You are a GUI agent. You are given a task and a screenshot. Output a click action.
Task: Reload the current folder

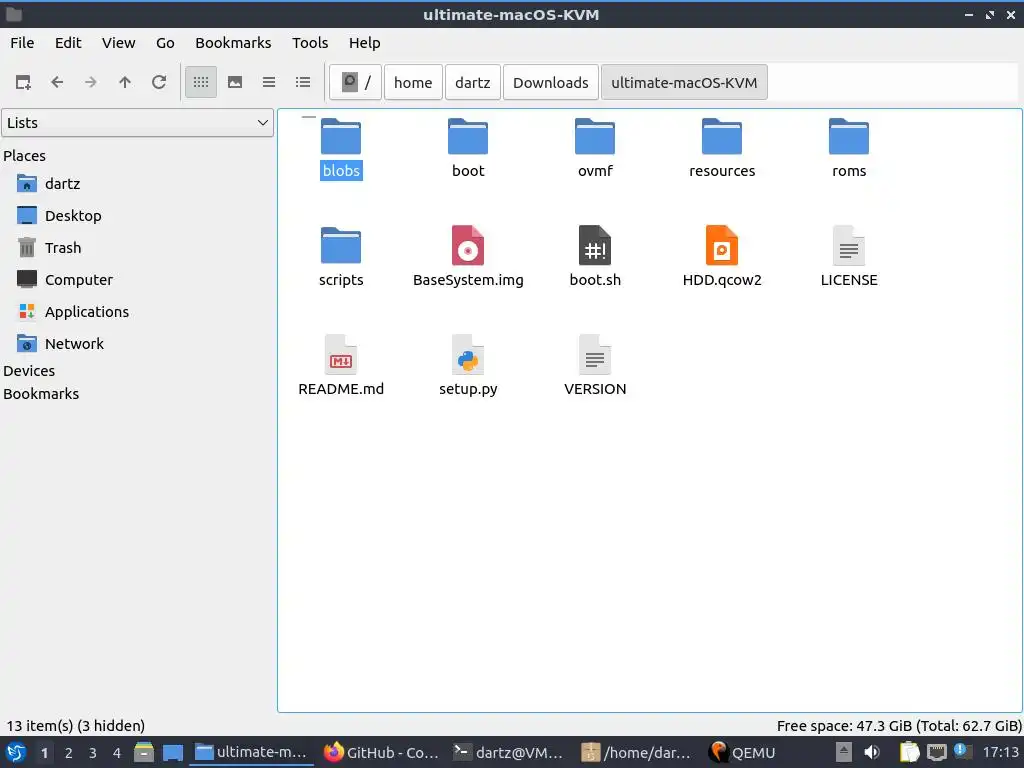159,82
